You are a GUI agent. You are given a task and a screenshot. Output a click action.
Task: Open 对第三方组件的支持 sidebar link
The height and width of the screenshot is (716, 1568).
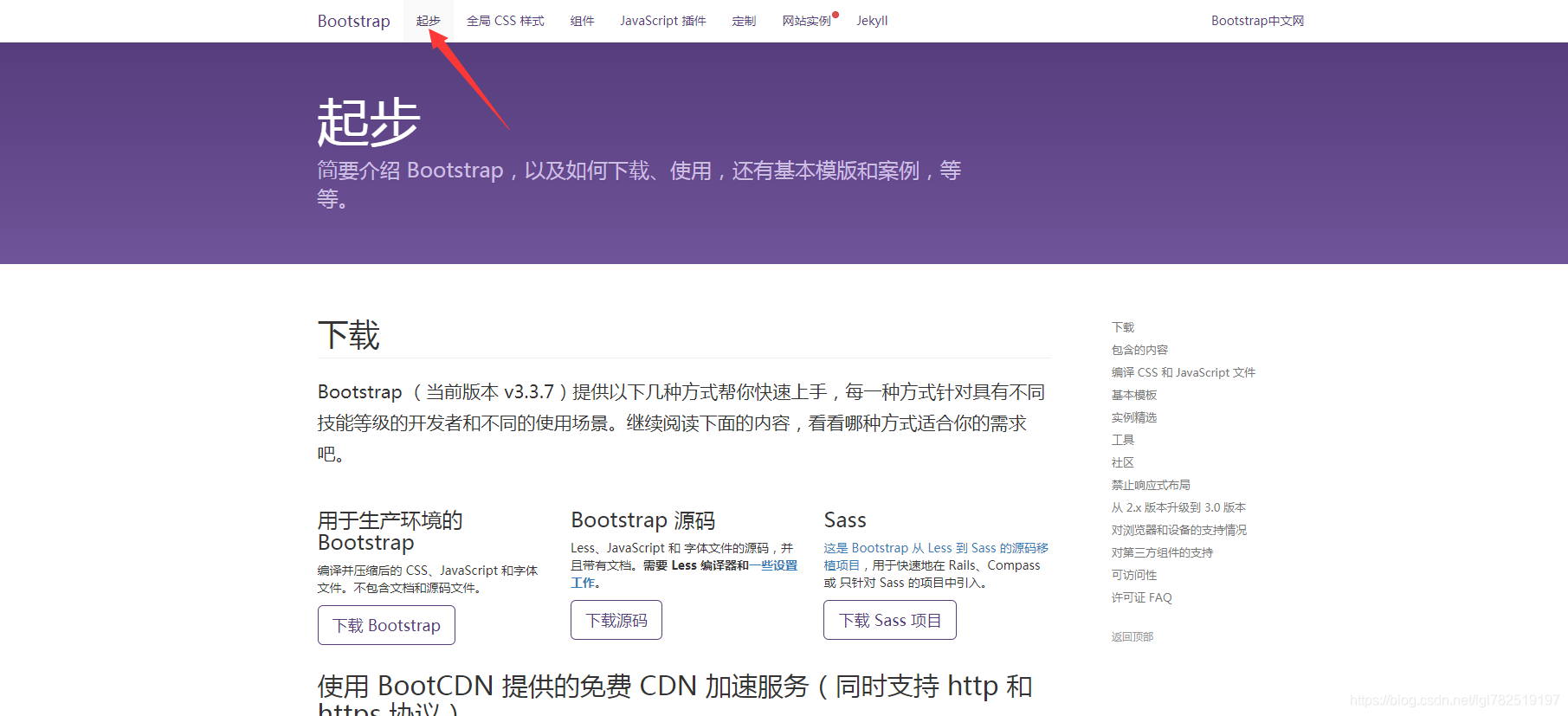(x=1162, y=552)
